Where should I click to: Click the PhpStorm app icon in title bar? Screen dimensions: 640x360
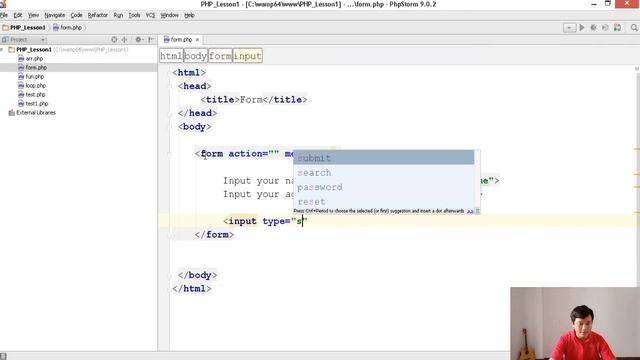coord(3,4)
